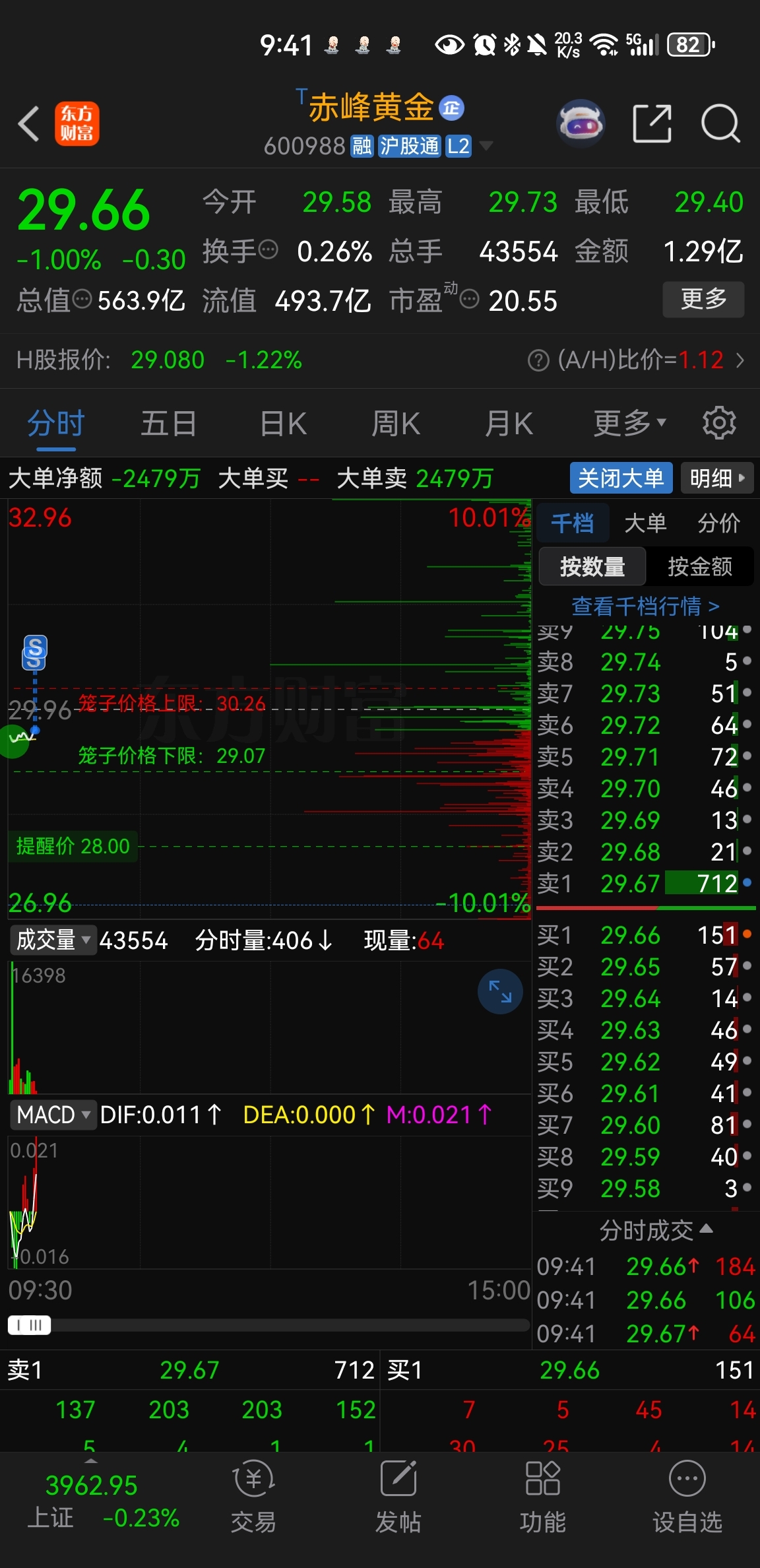Tap the 买9 29.58 order row
760x1568 pixels.
click(x=645, y=1188)
